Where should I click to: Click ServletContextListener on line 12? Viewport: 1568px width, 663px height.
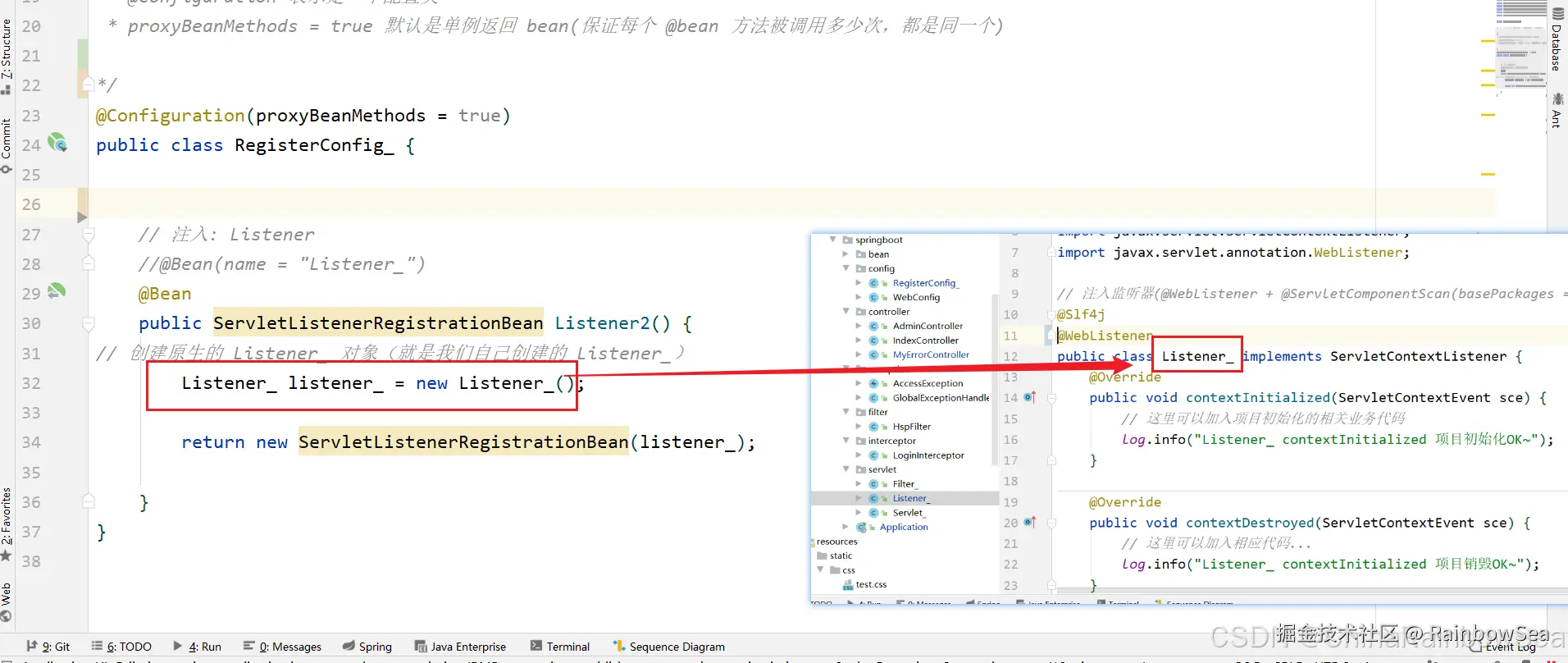(x=1418, y=356)
